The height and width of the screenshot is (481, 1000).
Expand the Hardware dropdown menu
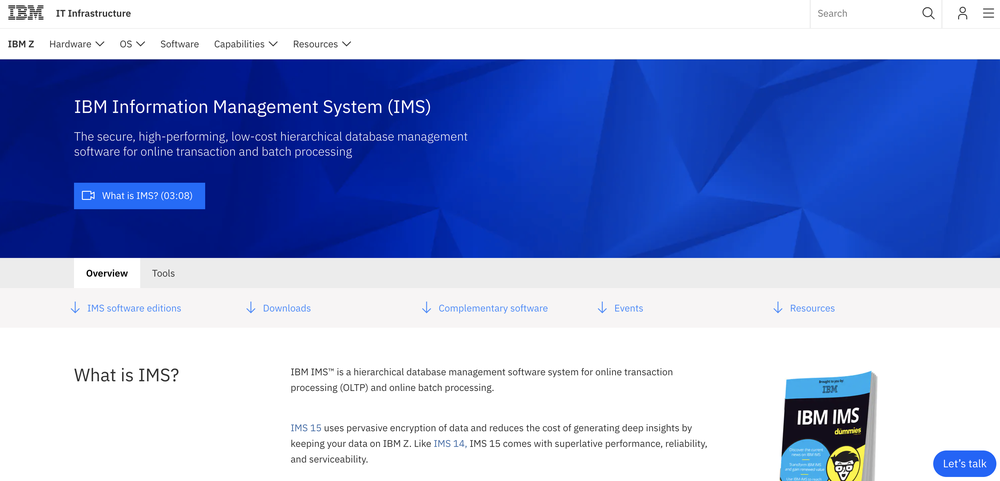(77, 44)
